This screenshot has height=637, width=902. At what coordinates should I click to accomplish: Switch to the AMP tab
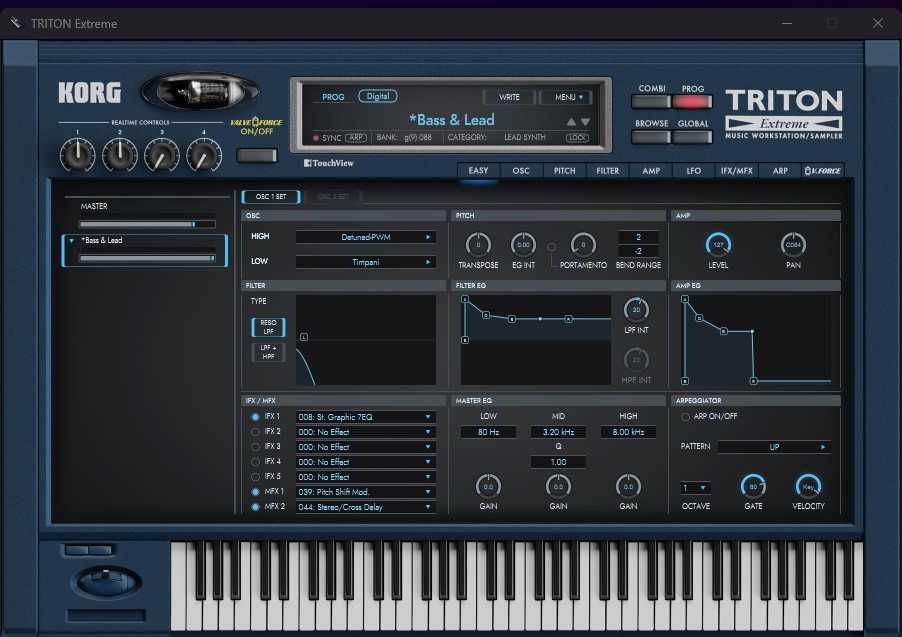[x=651, y=171]
